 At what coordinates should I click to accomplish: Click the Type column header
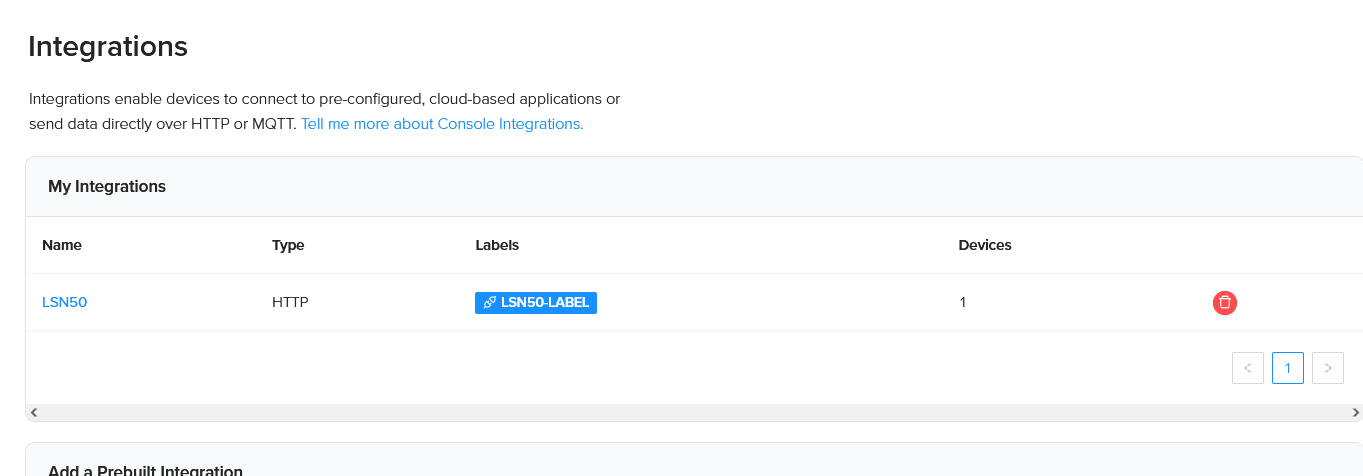coord(288,245)
